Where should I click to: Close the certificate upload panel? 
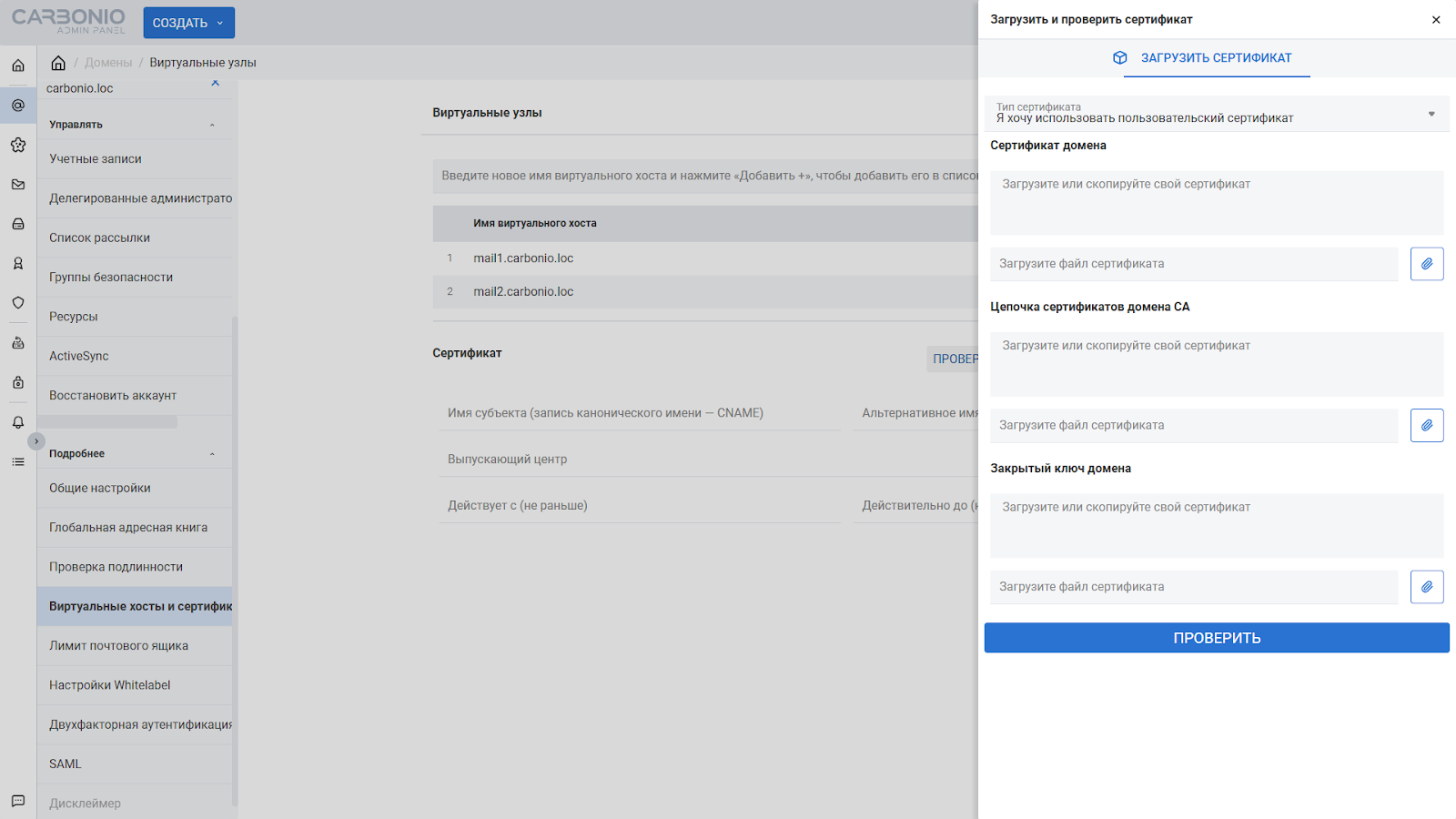pyautogui.click(x=1436, y=19)
